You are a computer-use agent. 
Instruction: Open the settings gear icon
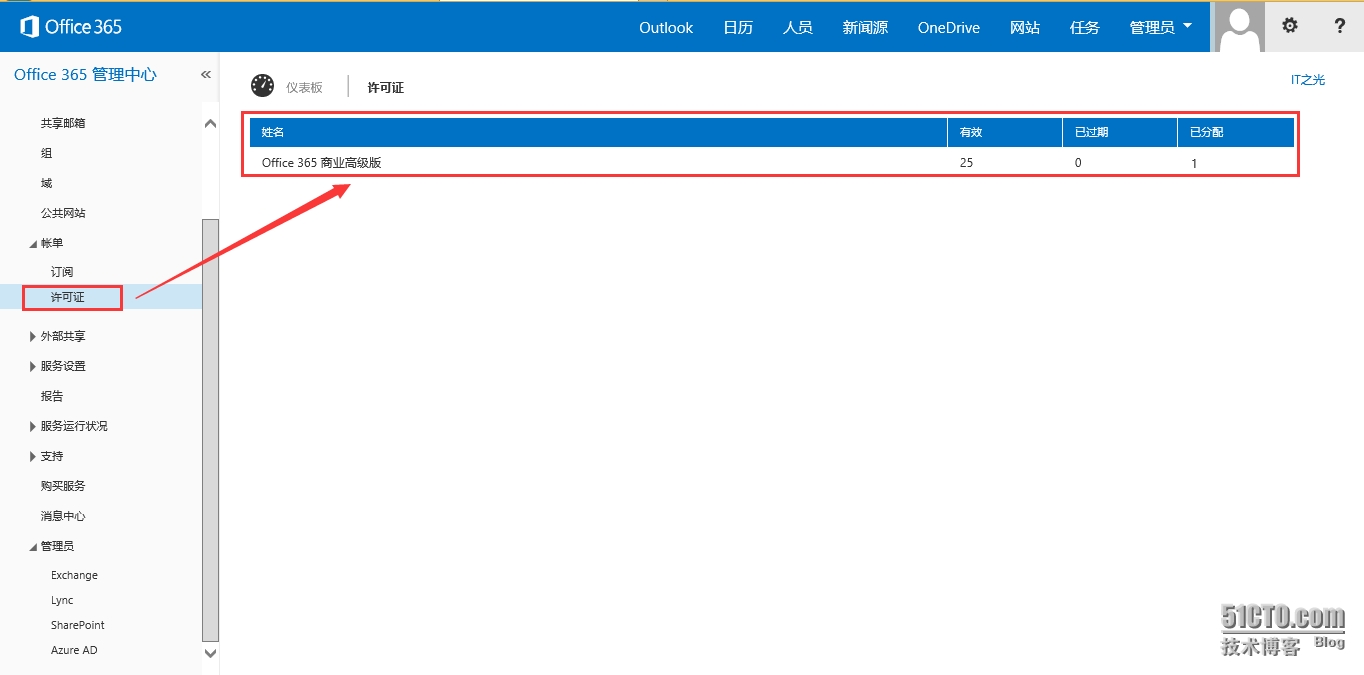tap(1290, 27)
